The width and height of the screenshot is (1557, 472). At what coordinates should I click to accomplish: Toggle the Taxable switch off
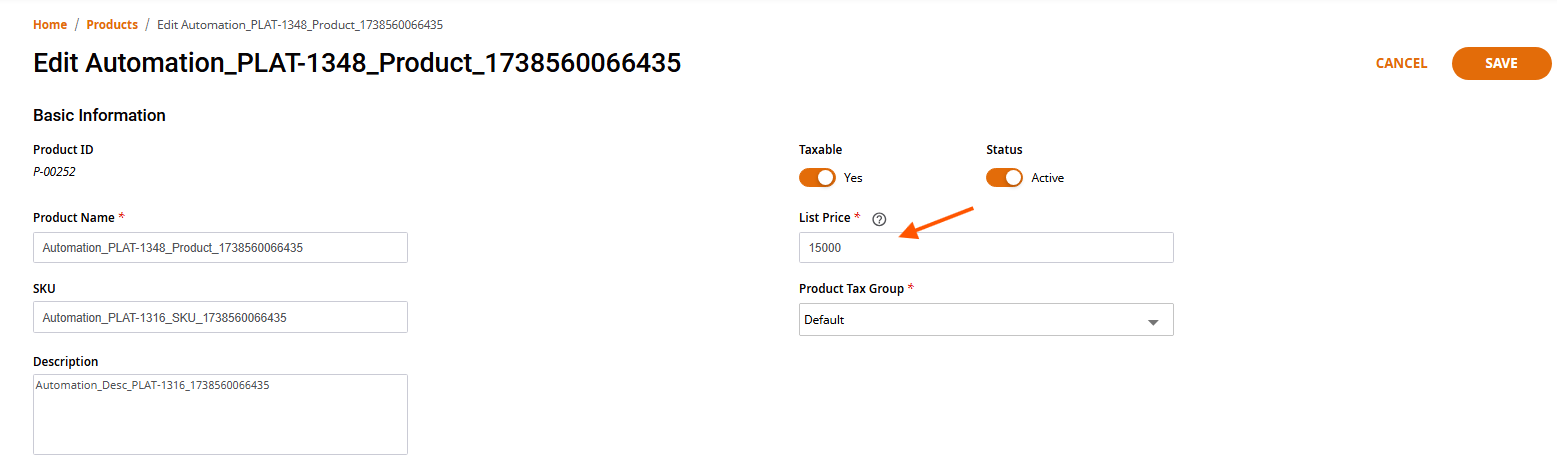click(817, 177)
